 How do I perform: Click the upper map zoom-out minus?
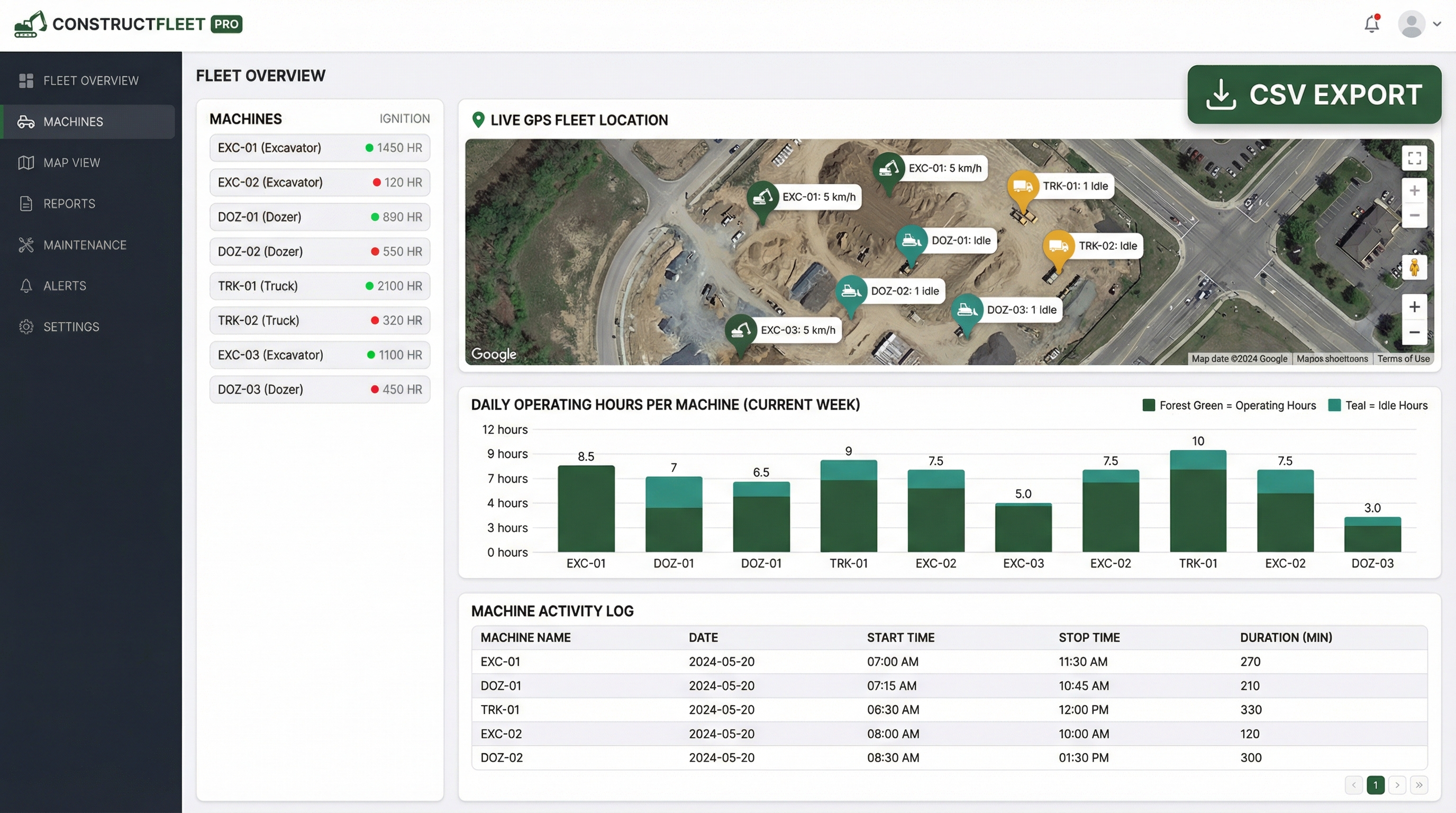tap(1414, 215)
